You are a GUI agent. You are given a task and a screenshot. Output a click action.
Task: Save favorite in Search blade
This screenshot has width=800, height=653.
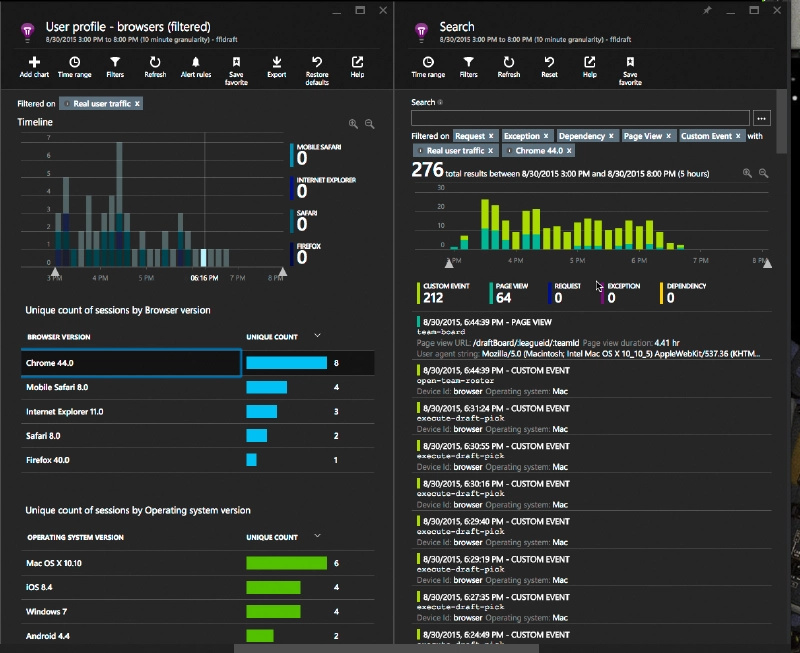(x=630, y=71)
